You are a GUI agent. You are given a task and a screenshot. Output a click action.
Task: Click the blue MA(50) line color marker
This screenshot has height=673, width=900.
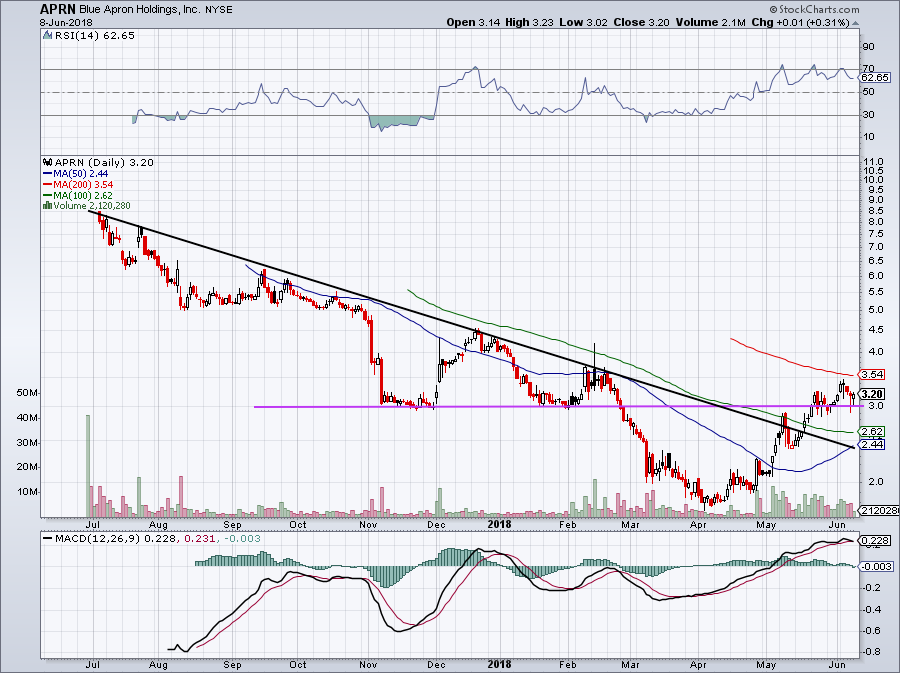click(48, 174)
